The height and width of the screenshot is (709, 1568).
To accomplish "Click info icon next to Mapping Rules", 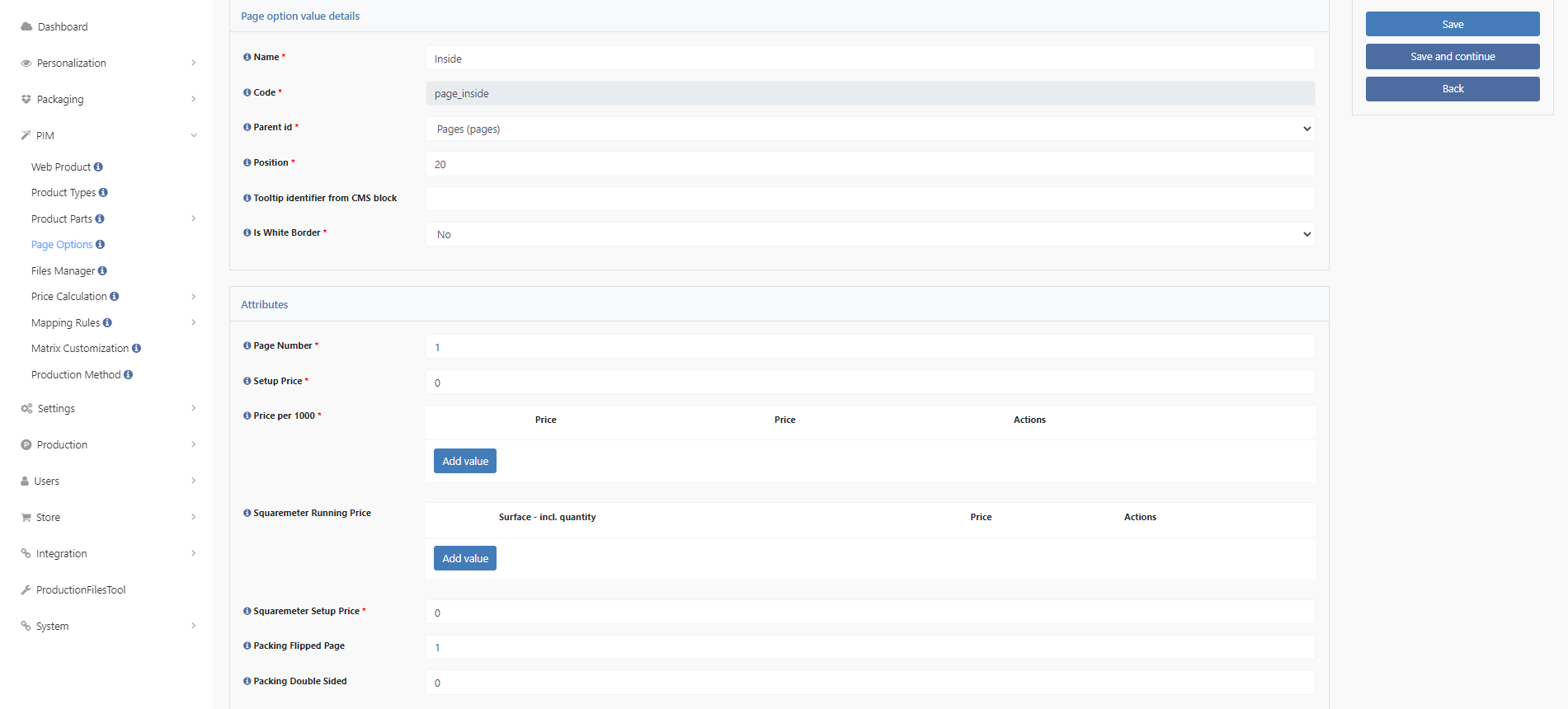I will (107, 322).
